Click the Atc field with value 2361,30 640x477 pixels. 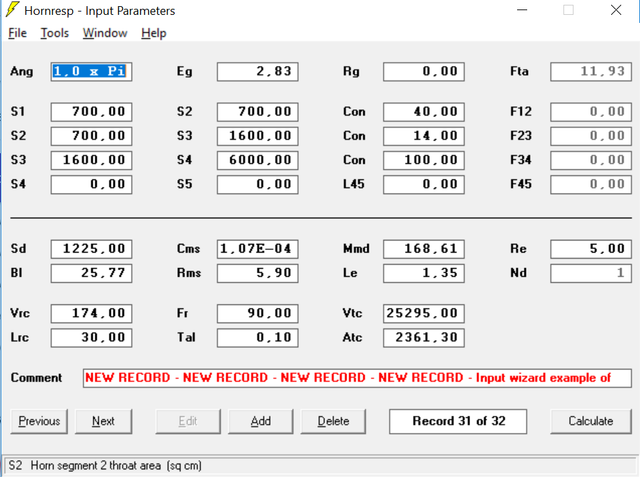click(424, 338)
